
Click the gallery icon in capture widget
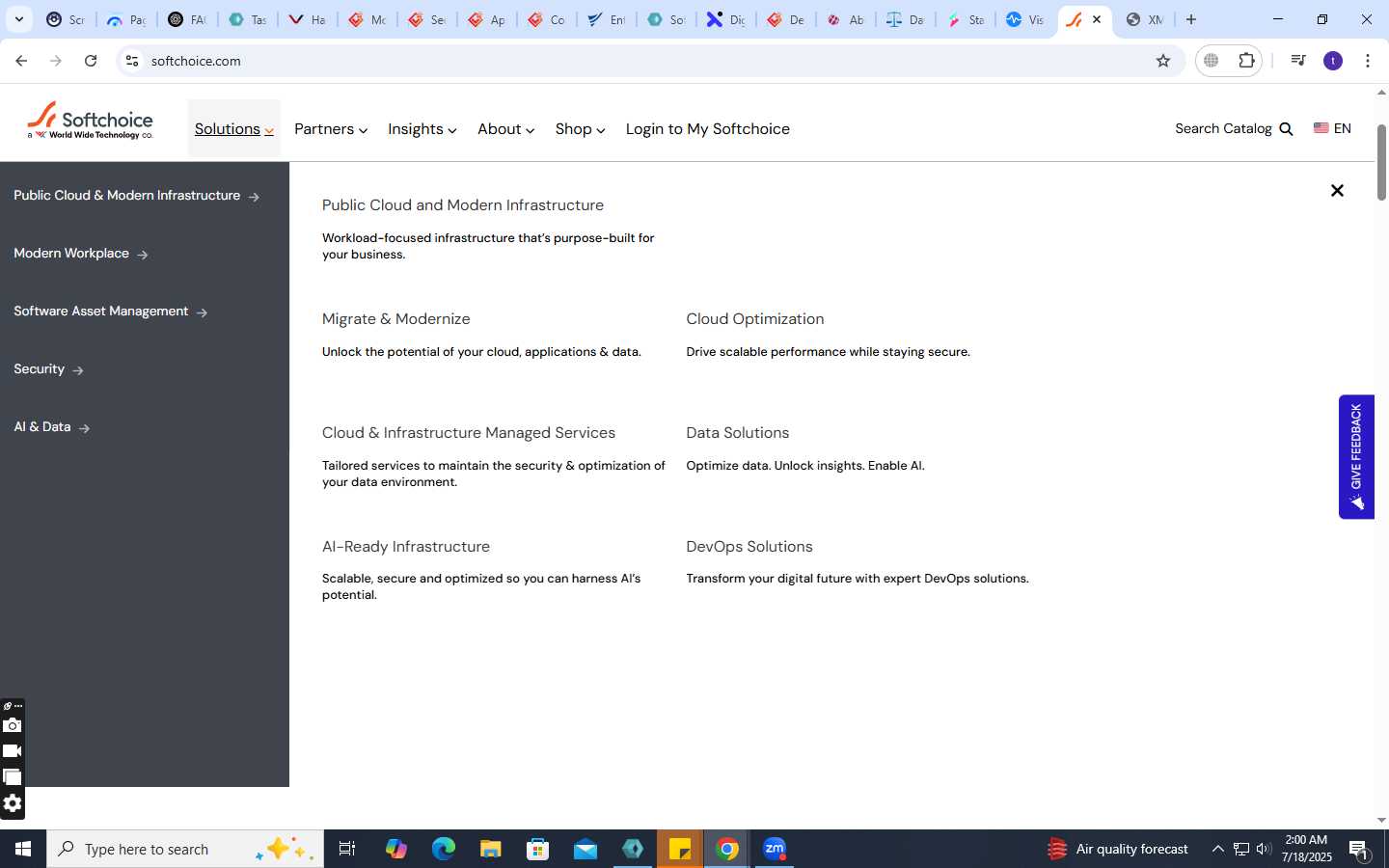click(x=12, y=777)
